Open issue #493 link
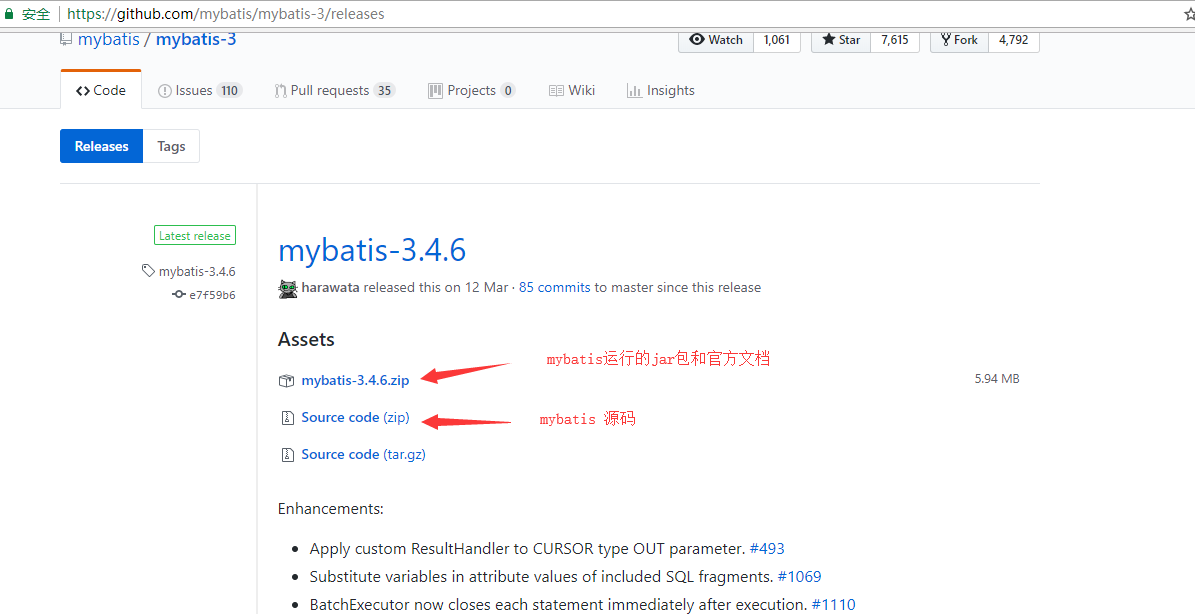Screen dimensions: 1195x614 tap(767, 548)
